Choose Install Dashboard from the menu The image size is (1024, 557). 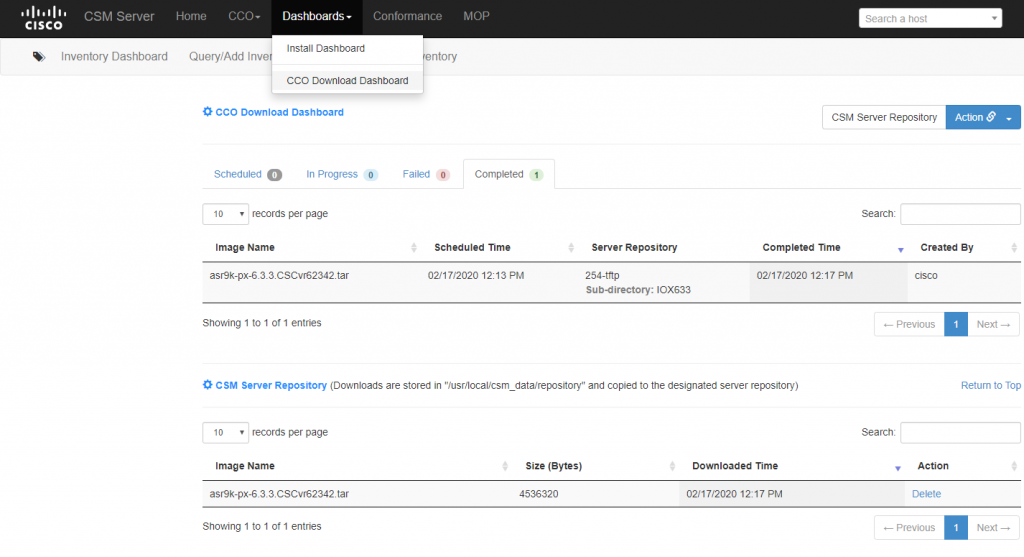pos(325,48)
